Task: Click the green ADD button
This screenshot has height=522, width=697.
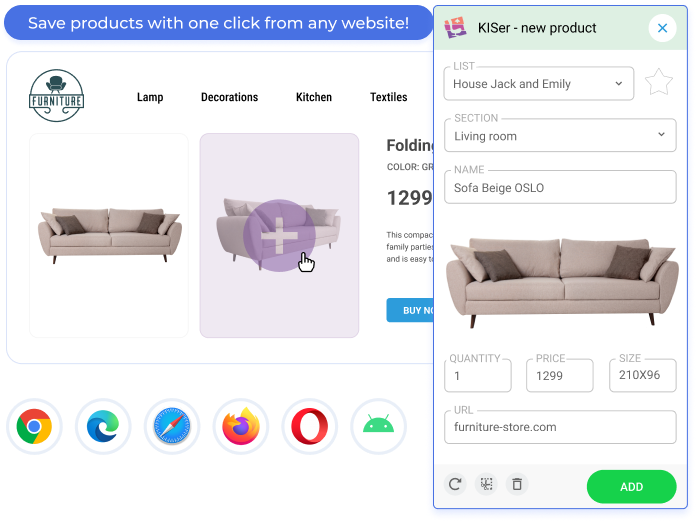Action: pos(632,486)
